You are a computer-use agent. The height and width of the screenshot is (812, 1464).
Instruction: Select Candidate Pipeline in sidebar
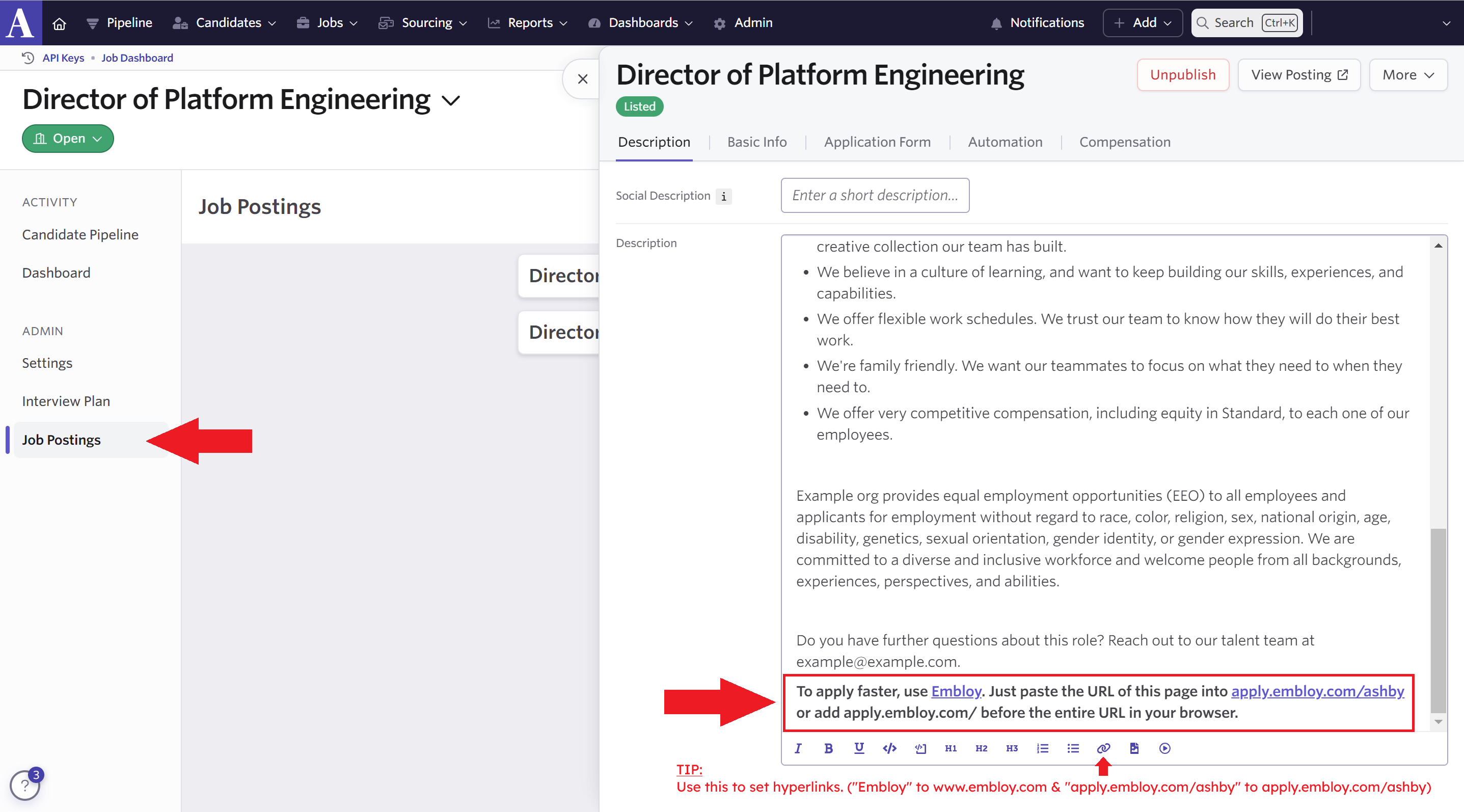80,235
